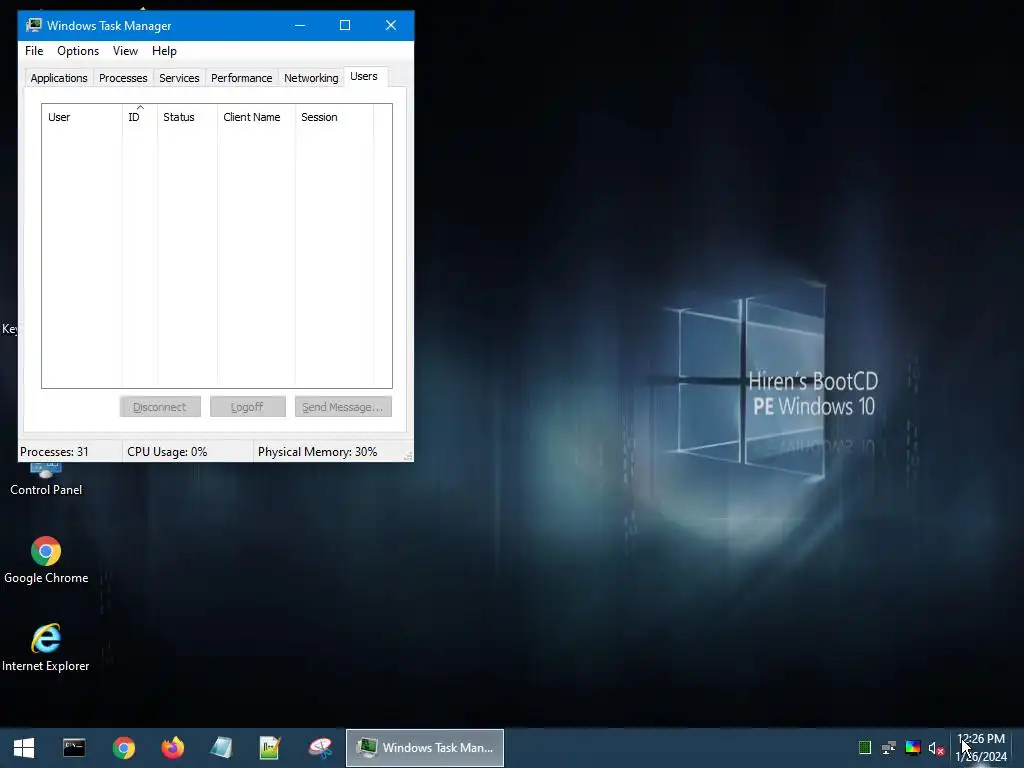
Task: Click the Processes: 31 status text
Action: [x=54, y=452]
